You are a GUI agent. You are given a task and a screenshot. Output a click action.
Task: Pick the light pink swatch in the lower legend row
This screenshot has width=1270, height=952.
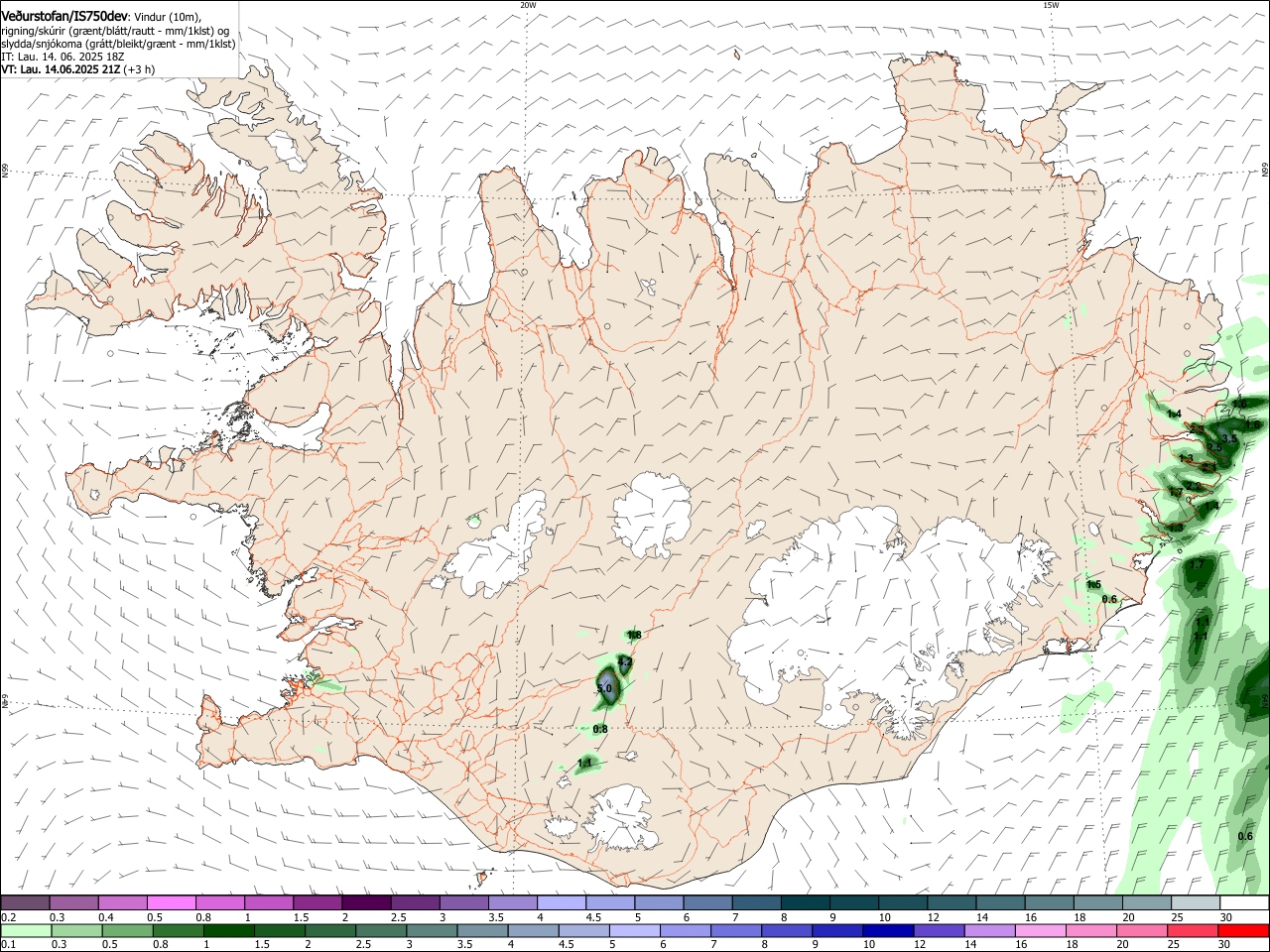(x=1040, y=931)
